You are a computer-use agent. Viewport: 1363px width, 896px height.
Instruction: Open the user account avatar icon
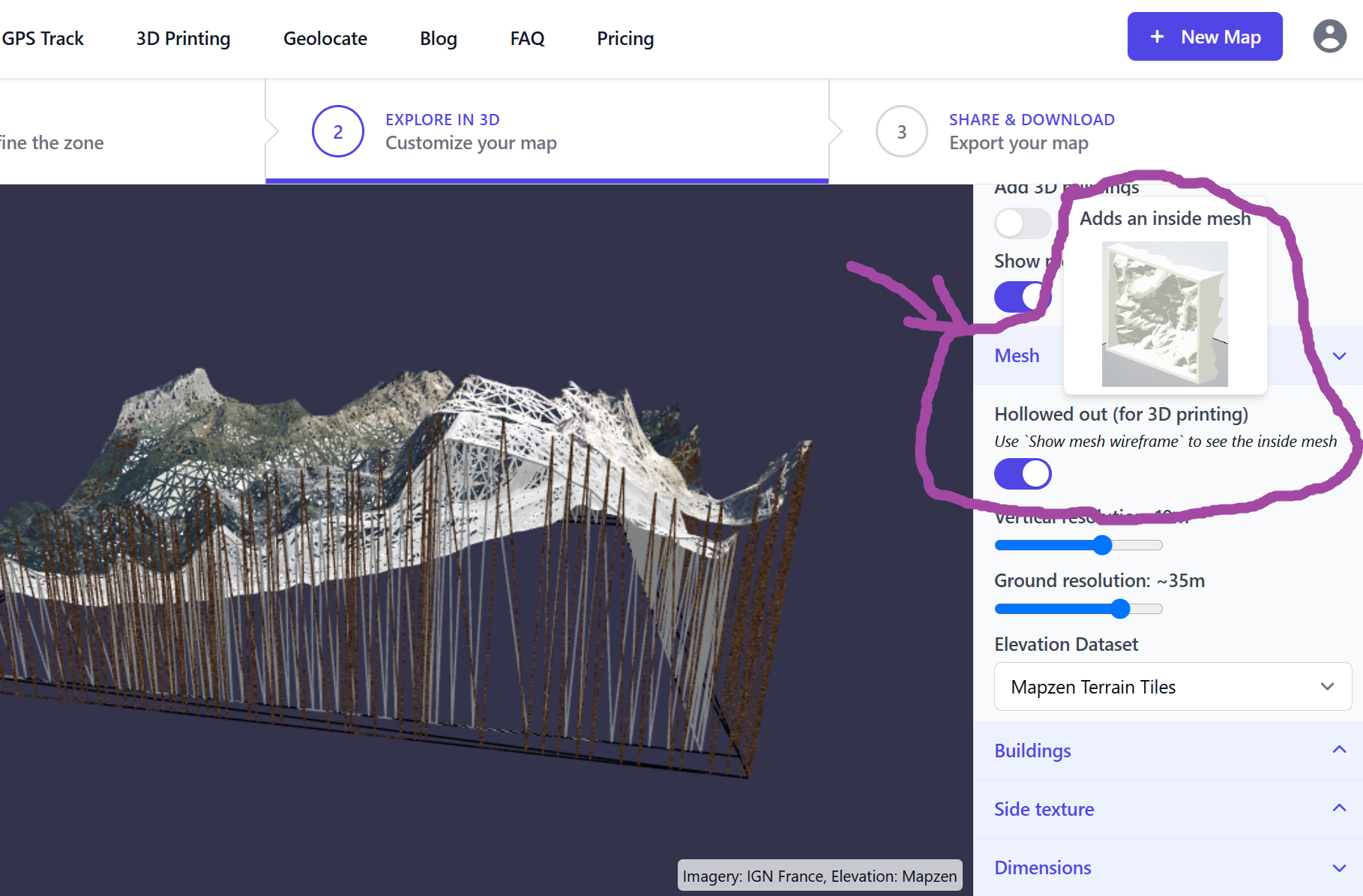point(1329,36)
